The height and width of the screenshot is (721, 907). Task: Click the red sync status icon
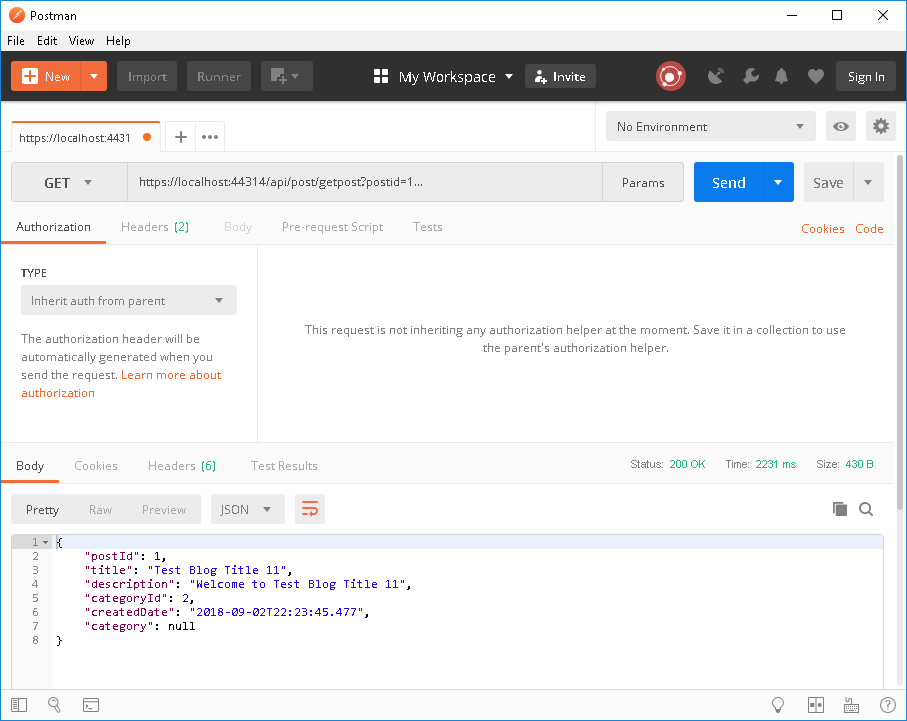click(670, 76)
